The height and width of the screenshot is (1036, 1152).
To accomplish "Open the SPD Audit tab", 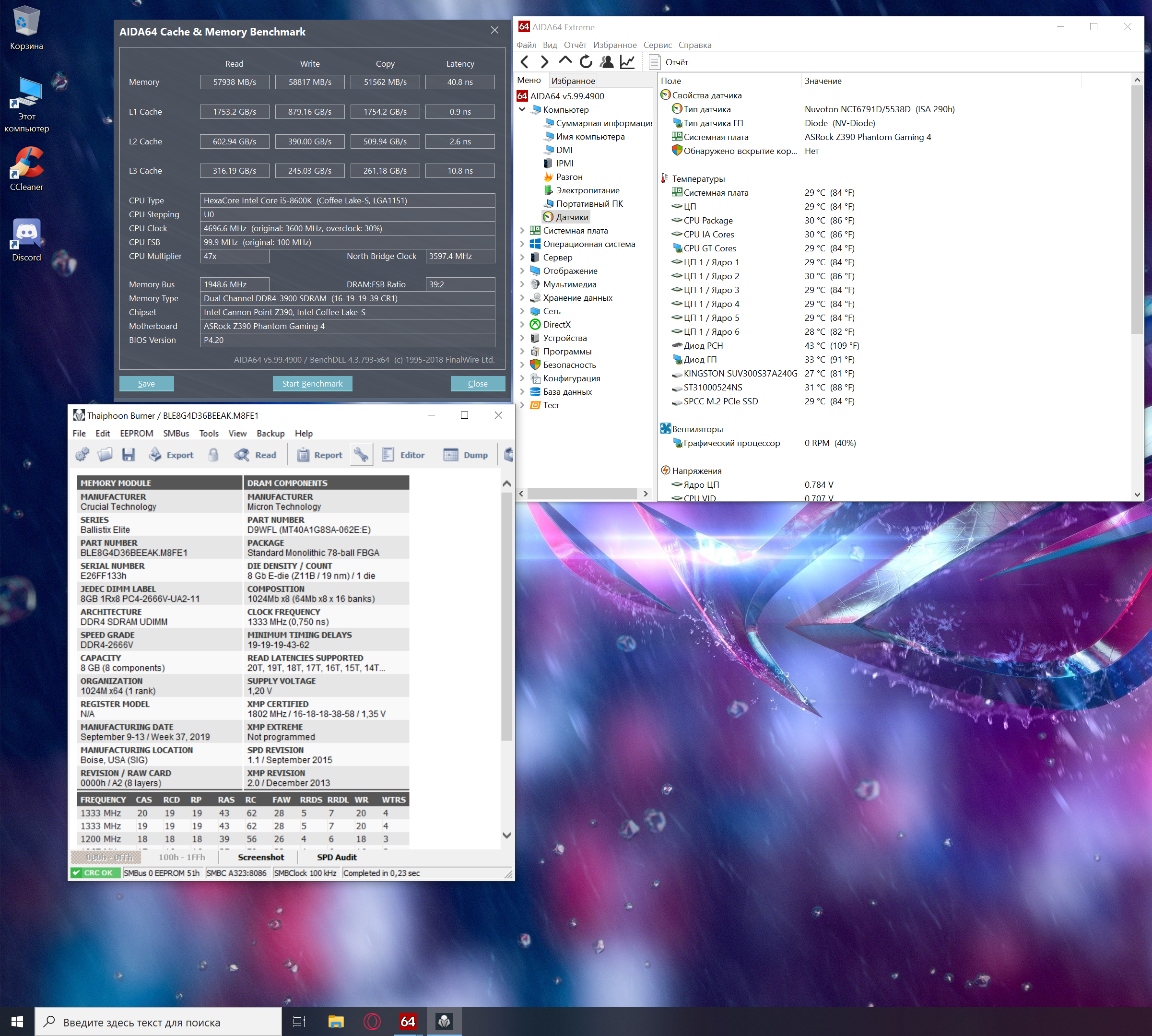I will click(x=336, y=857).
